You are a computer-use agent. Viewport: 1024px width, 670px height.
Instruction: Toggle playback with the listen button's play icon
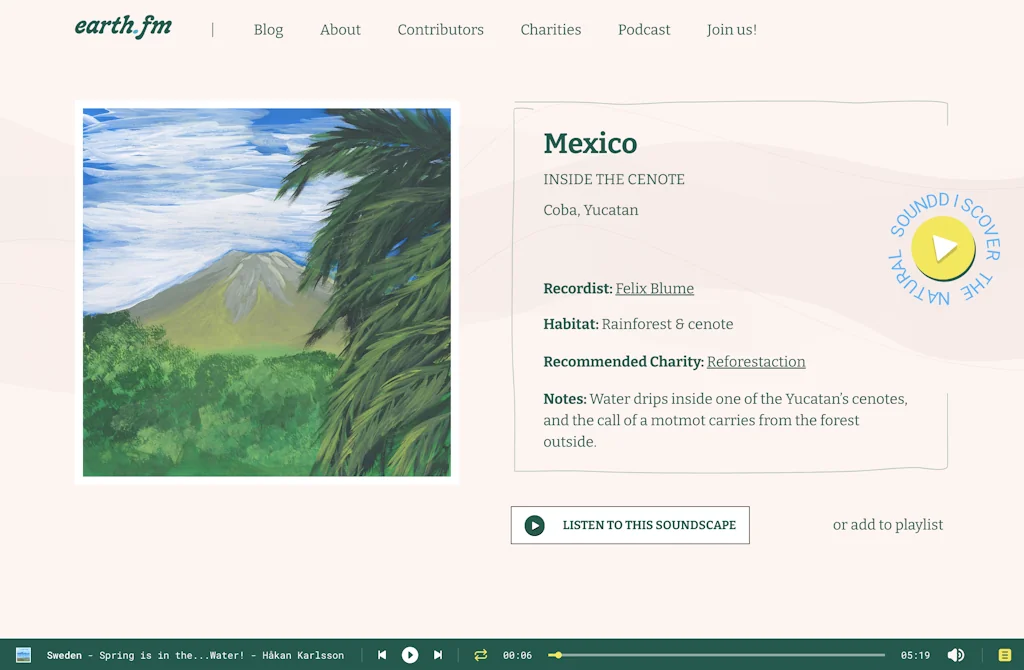point(535,524)
